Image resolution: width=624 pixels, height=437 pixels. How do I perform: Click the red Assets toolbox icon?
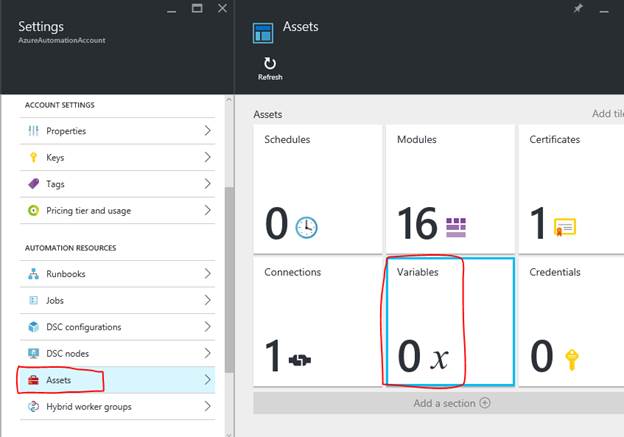(33, 380)
